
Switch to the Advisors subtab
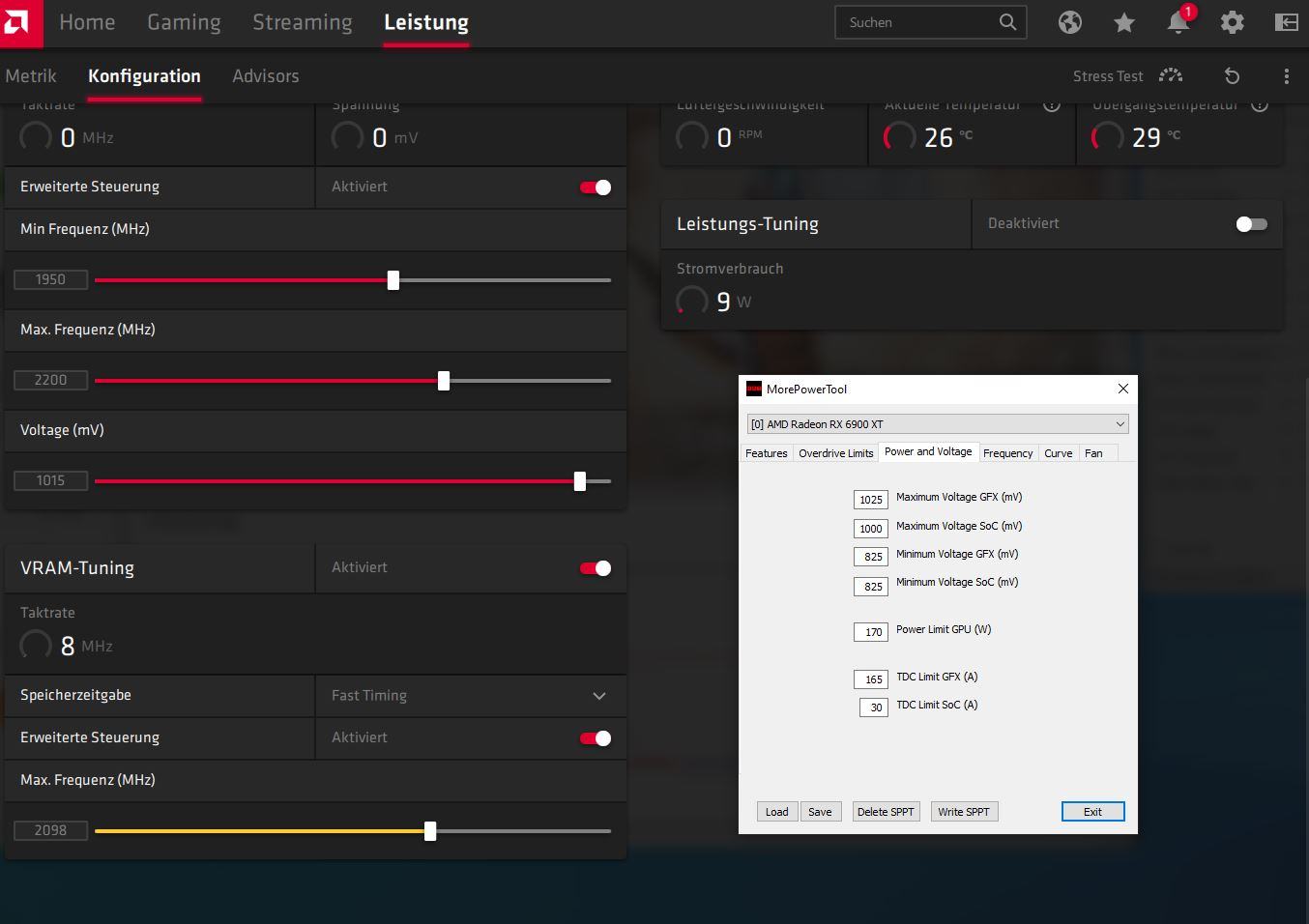(266, 75)
